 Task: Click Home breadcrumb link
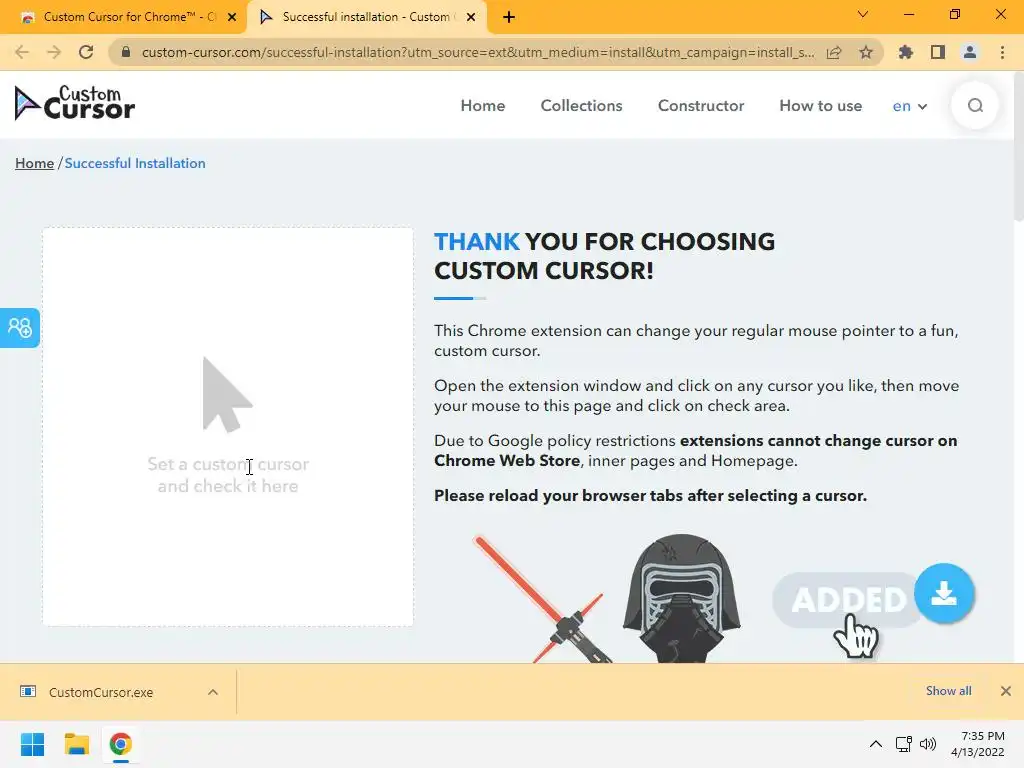tap(35, 163)
